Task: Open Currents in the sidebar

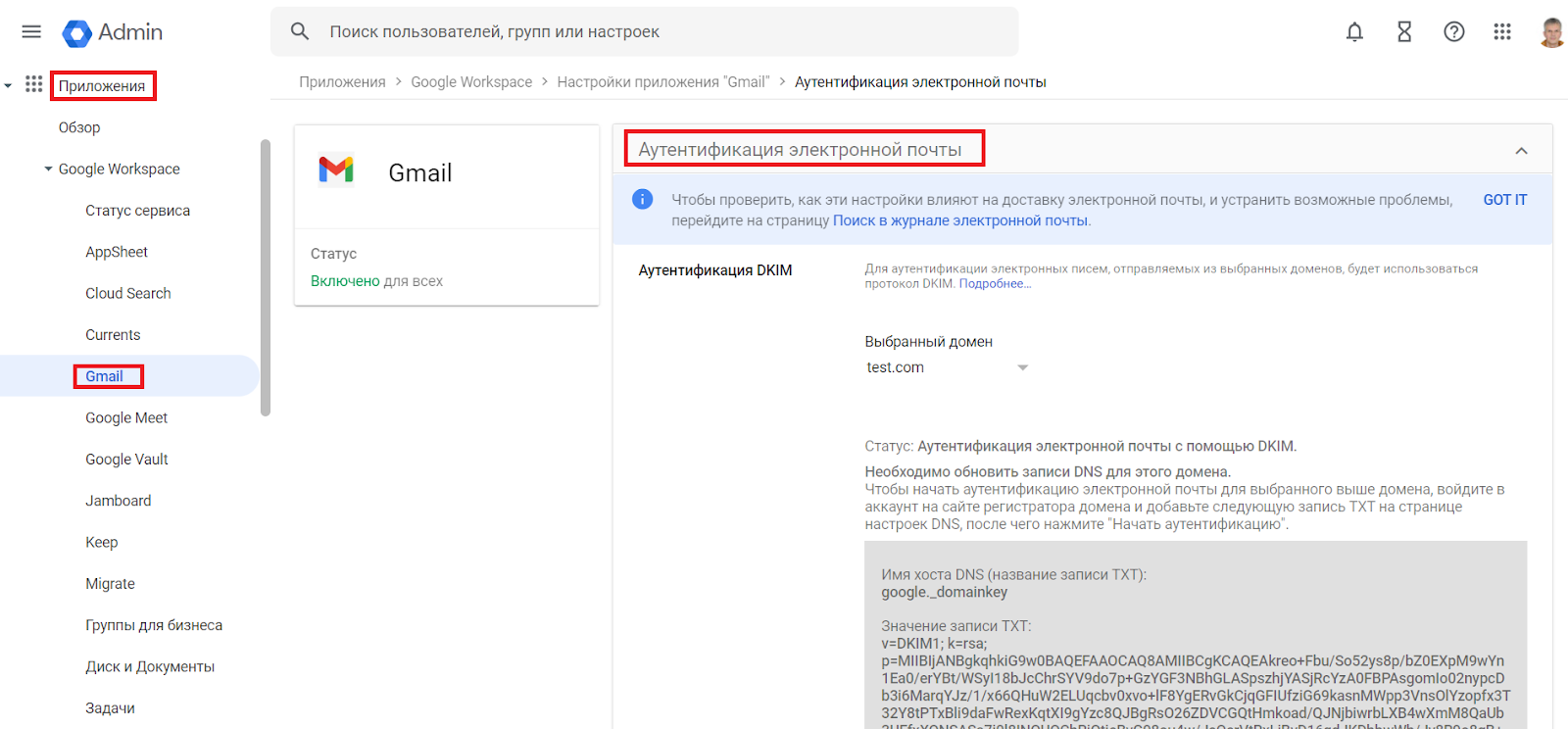Action: (113, 335)
